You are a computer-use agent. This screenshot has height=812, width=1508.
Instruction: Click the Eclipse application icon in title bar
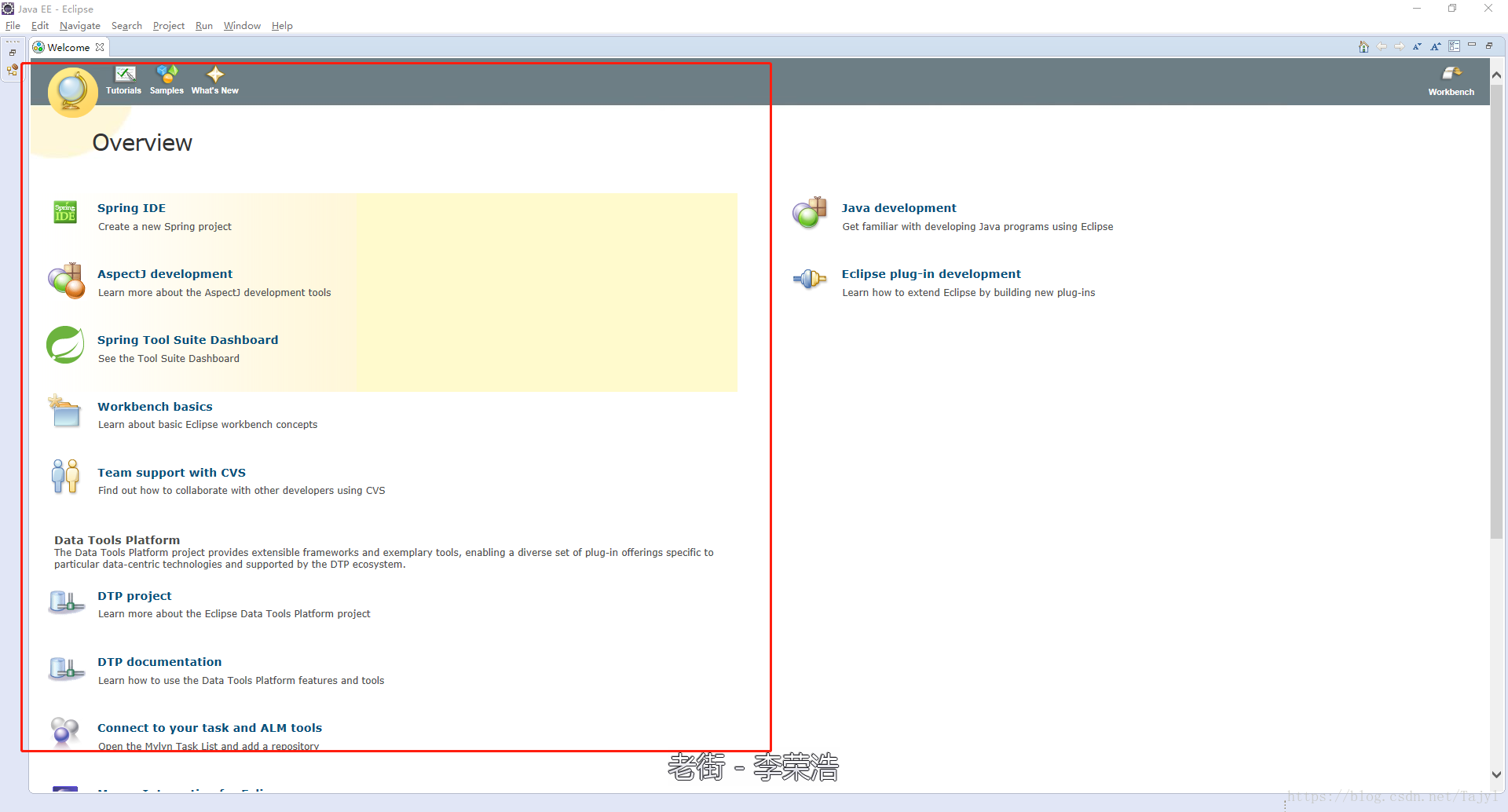(x=8, y=9)
